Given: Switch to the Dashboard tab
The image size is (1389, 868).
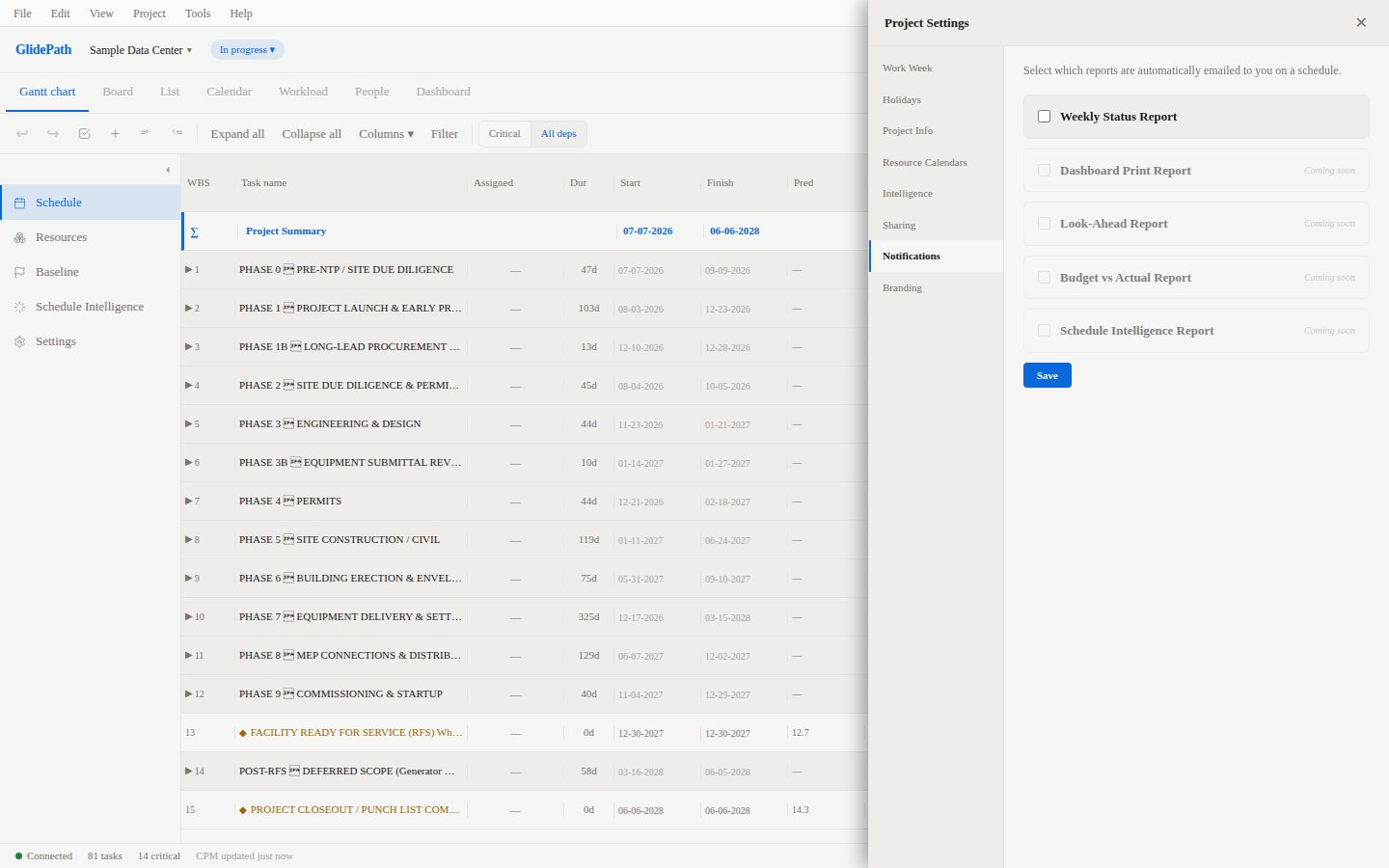Looking at the screenshot, I should coord(443,92).
